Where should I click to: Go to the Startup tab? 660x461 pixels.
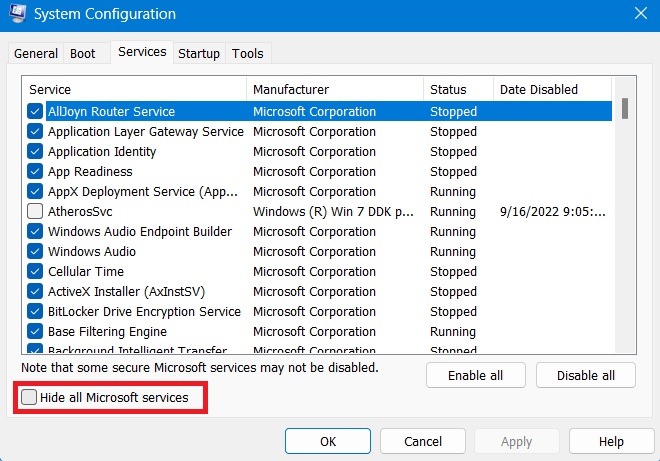[x=199, y=53]
